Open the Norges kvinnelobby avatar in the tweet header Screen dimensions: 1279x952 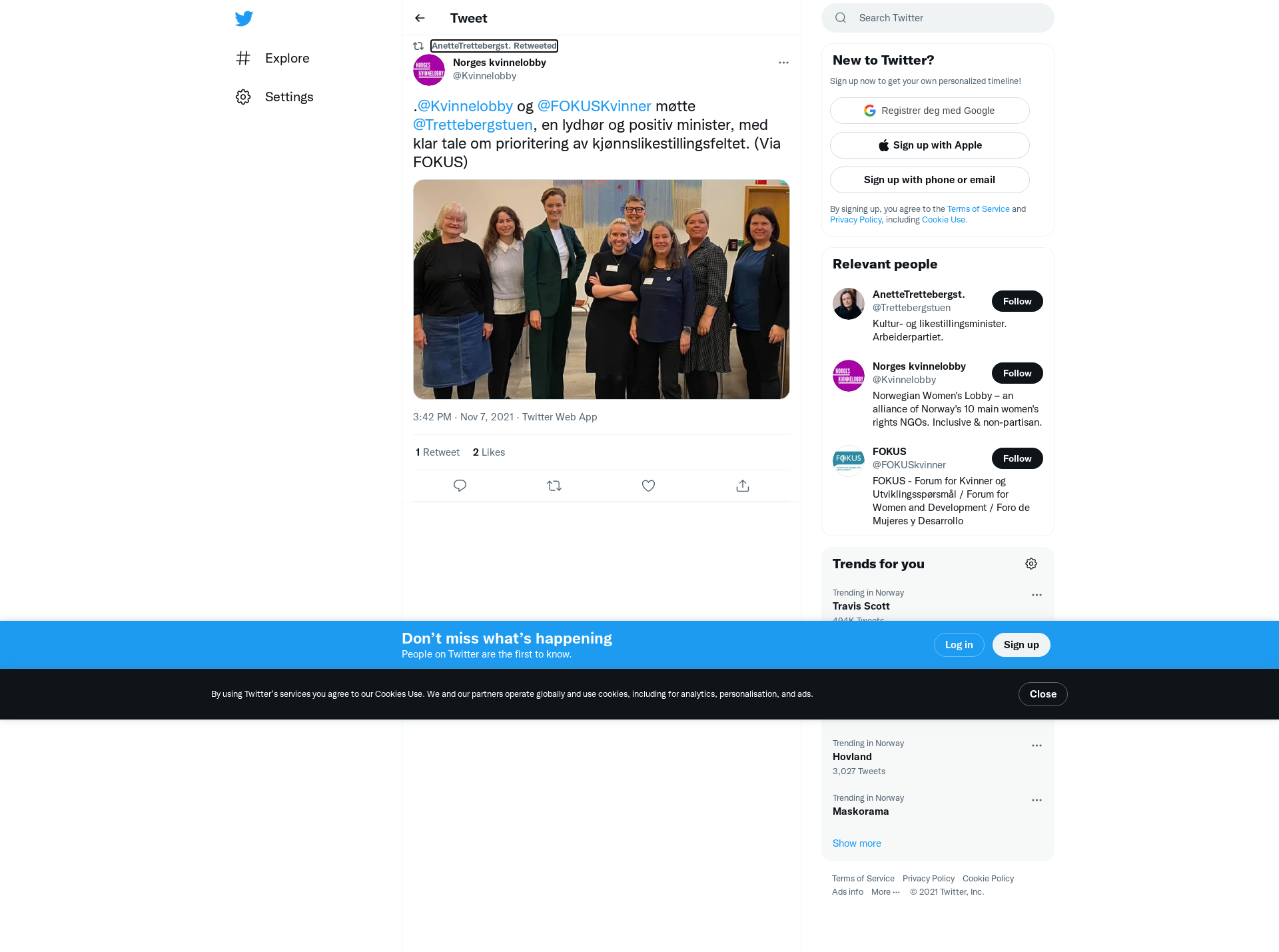pos(429,70)
